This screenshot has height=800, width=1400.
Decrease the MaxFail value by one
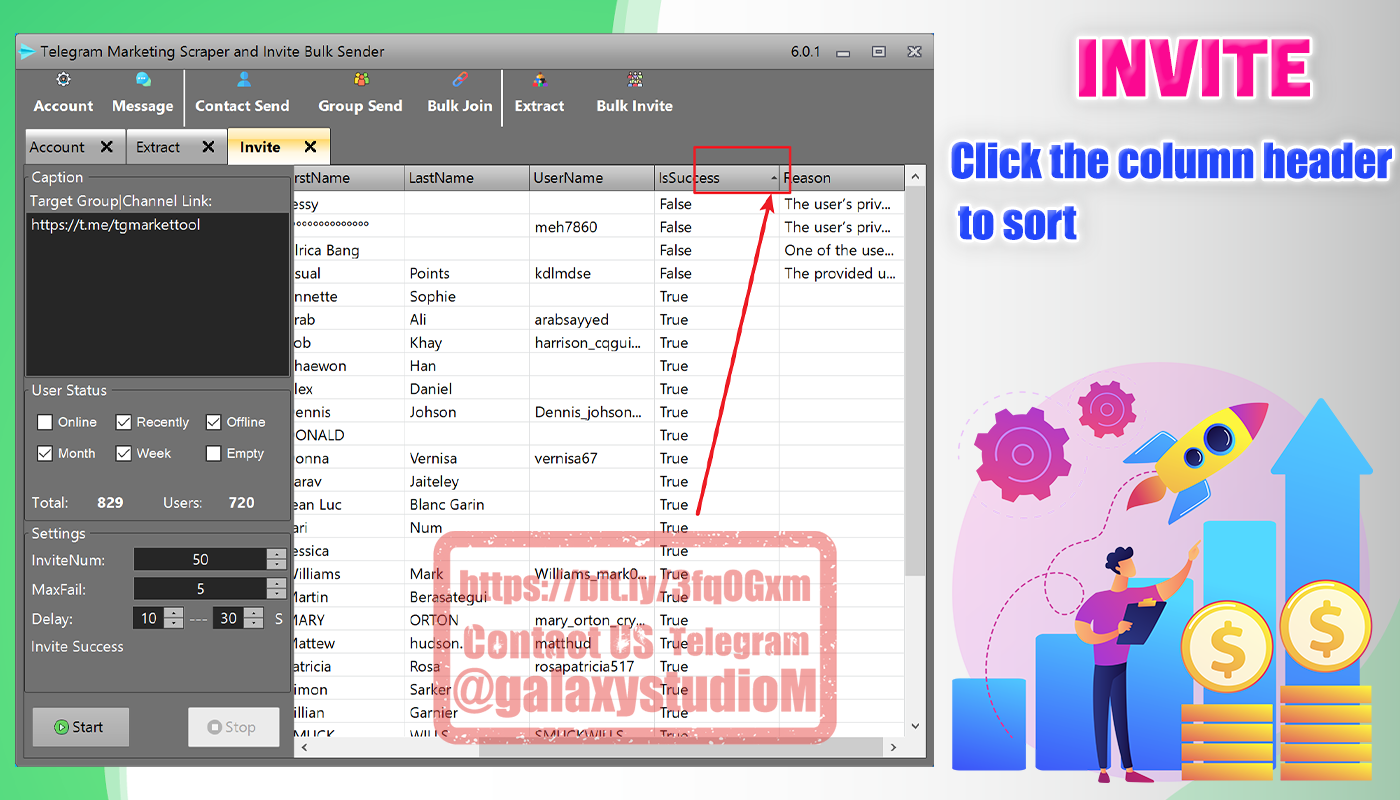pyautogui.click(x=276, y=594)
